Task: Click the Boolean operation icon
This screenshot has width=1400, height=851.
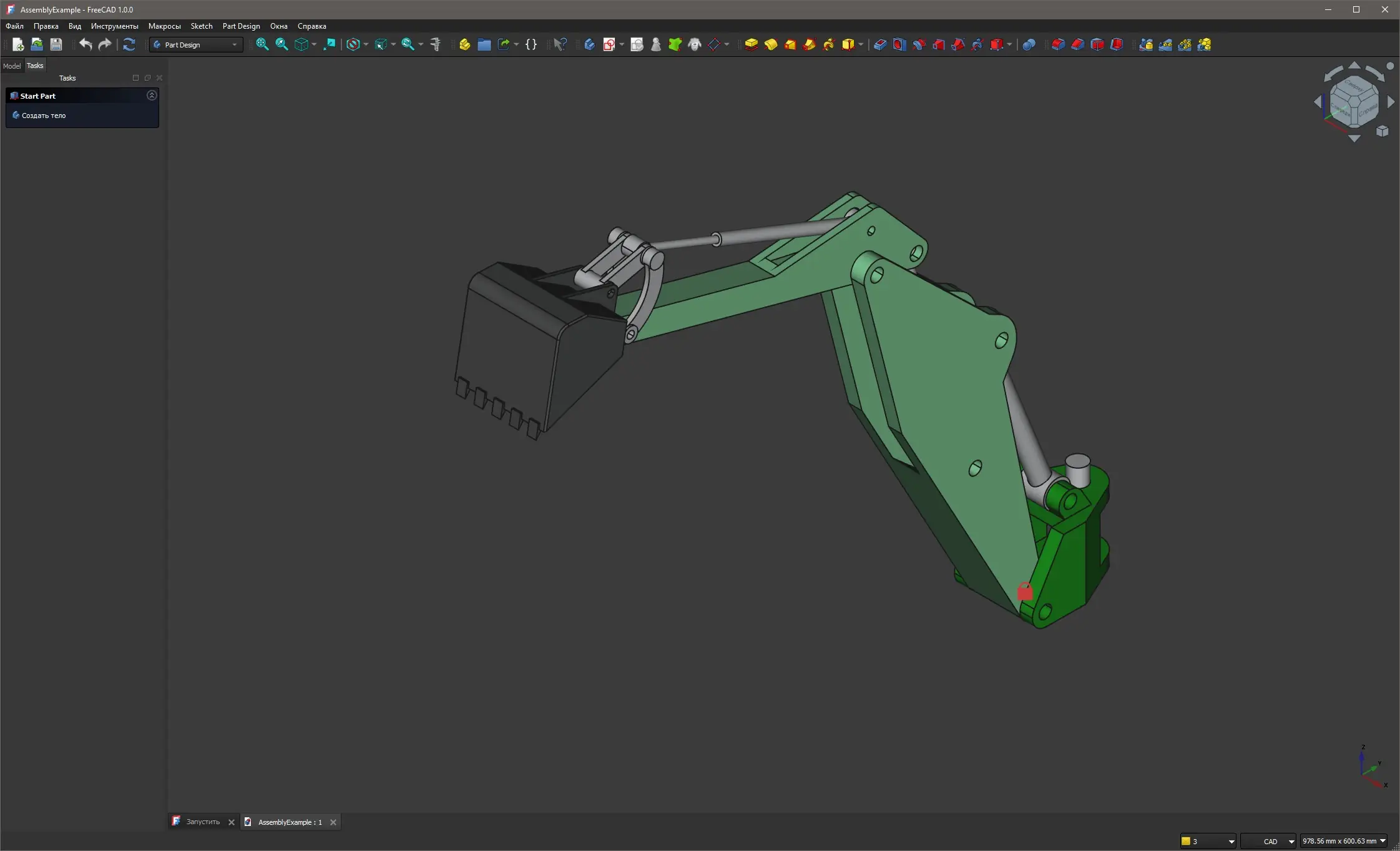Action: click(1029, 44)
